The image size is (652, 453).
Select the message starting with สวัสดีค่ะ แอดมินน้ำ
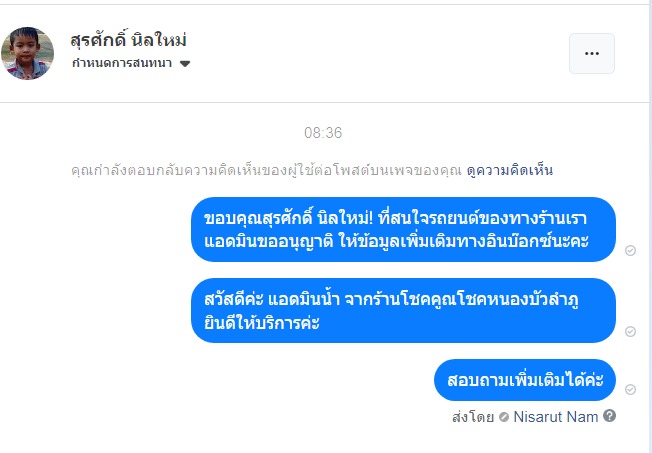click(x=403, y=310)
